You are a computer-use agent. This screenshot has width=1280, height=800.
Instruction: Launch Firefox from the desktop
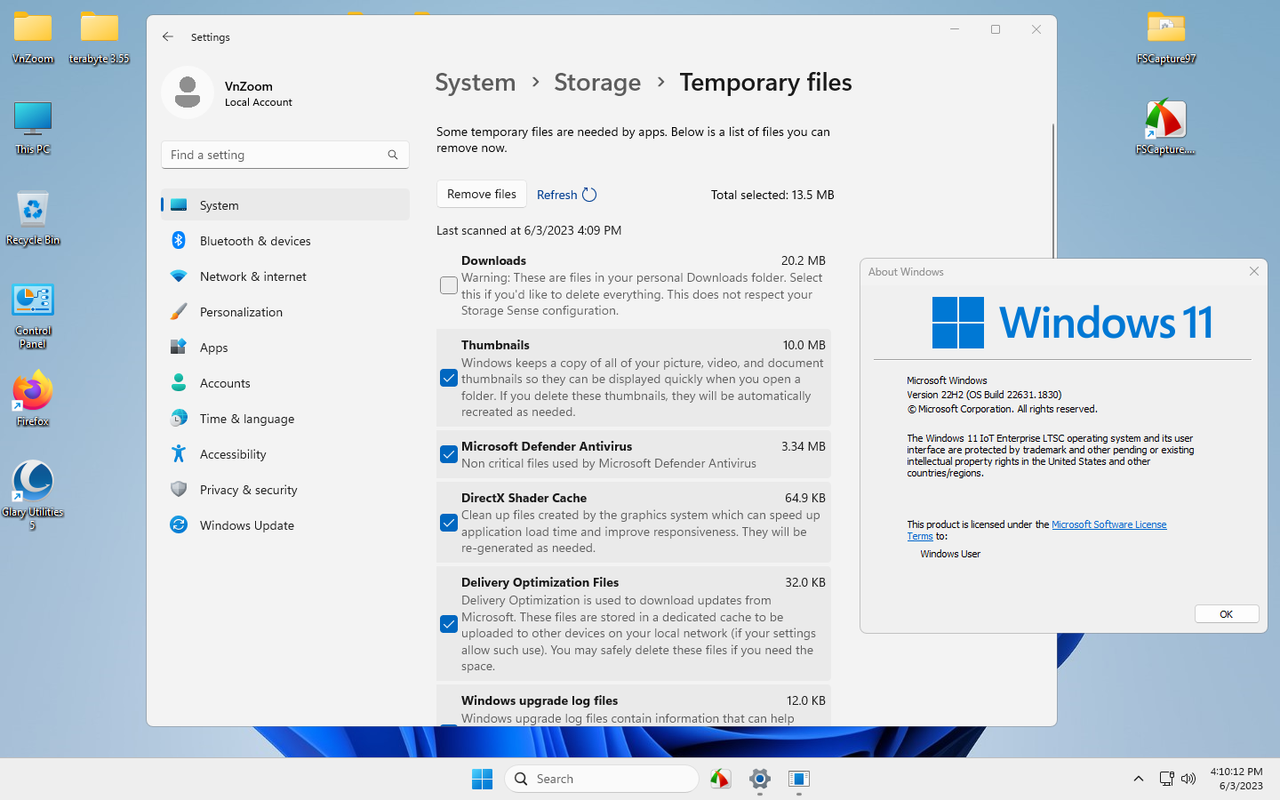pos(33,399)
